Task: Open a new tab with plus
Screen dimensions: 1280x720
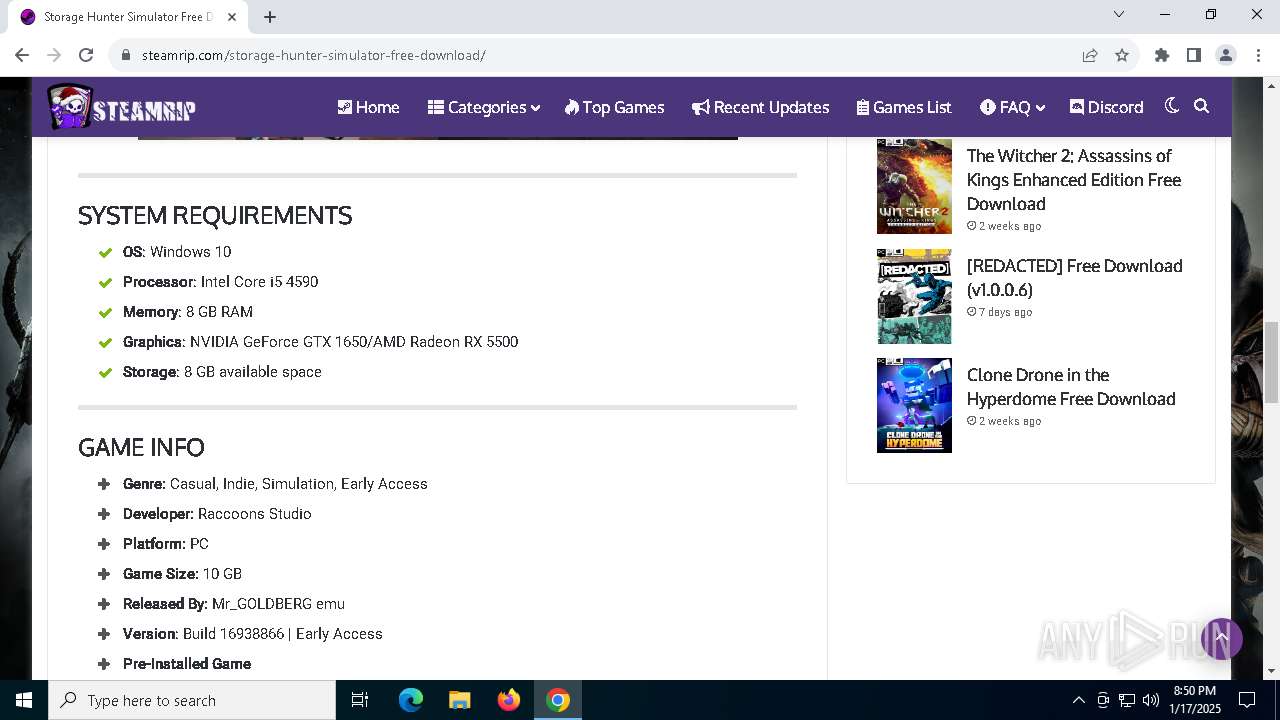Action: pyautogui.click(x=270, y=16)
